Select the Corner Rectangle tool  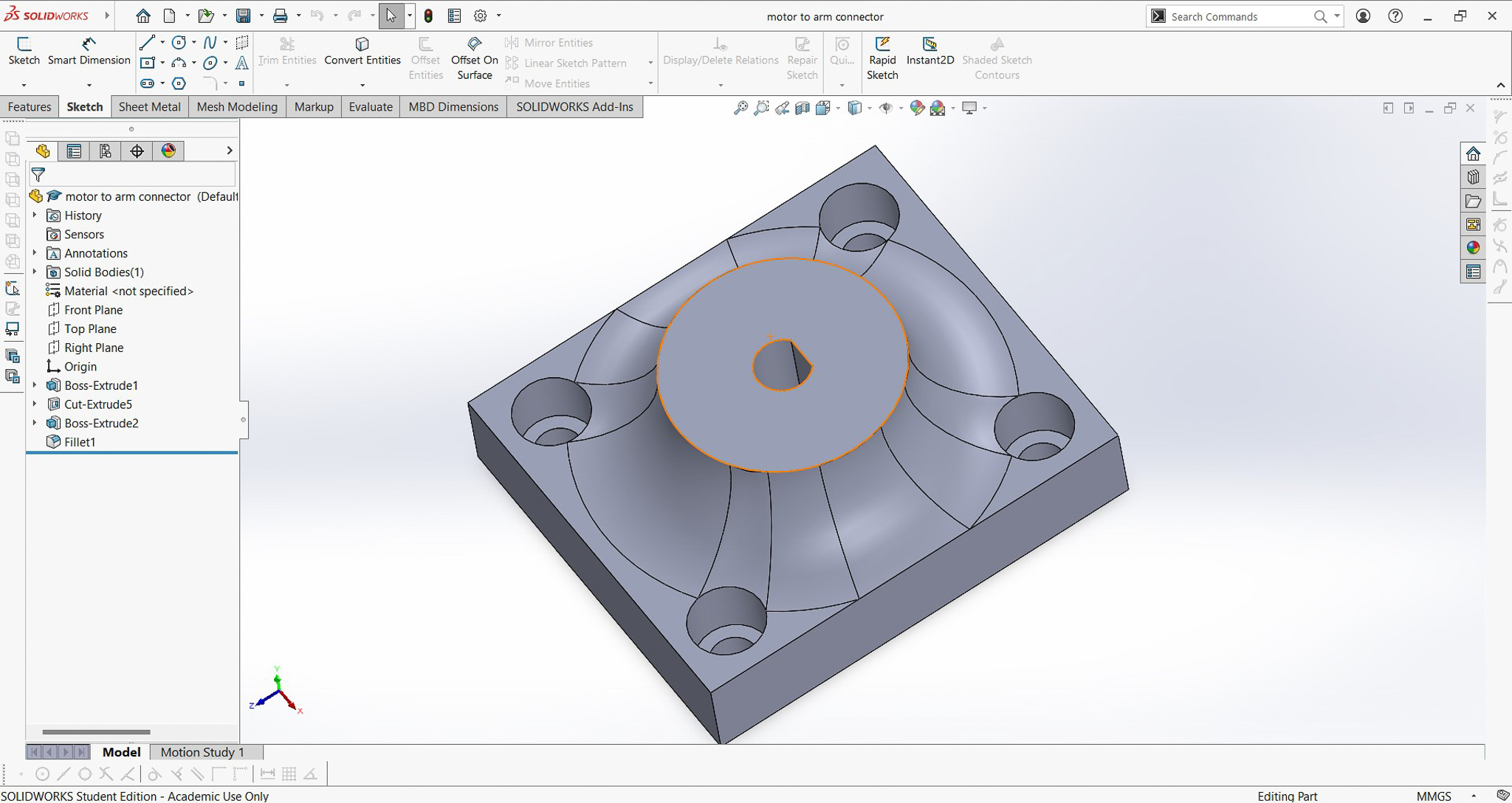click(148, 63)
